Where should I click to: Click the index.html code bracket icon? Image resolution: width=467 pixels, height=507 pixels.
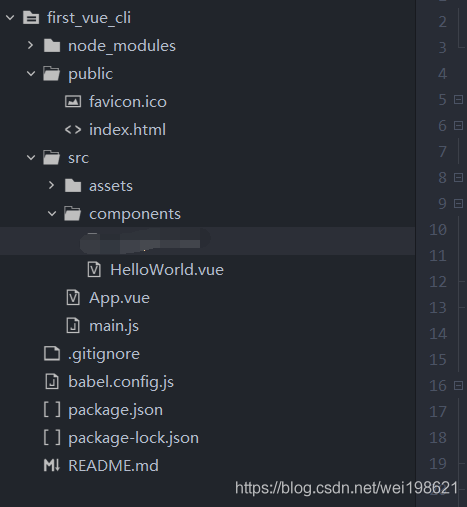click(x=73, y=129)
